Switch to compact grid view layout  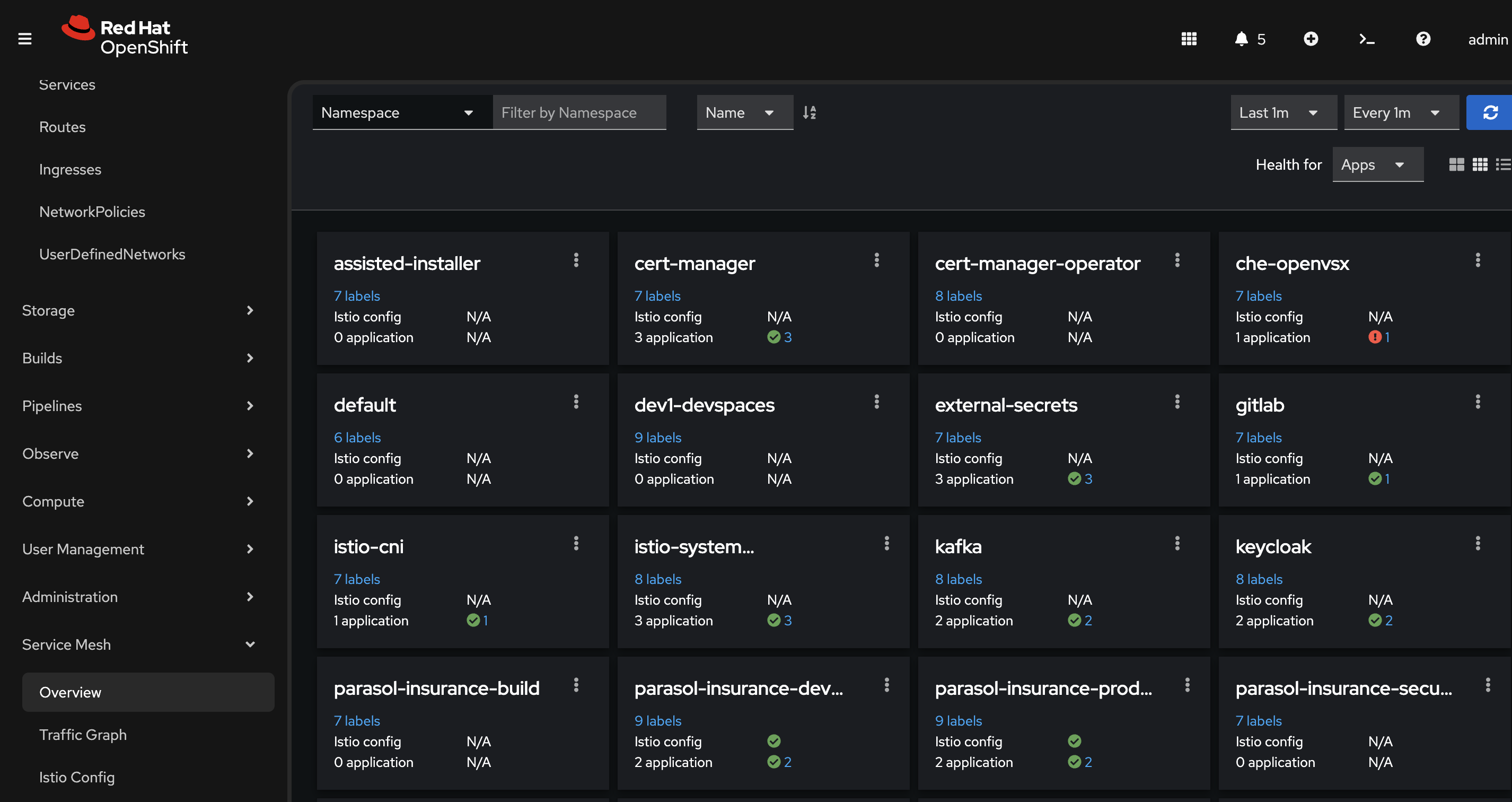1480,164
